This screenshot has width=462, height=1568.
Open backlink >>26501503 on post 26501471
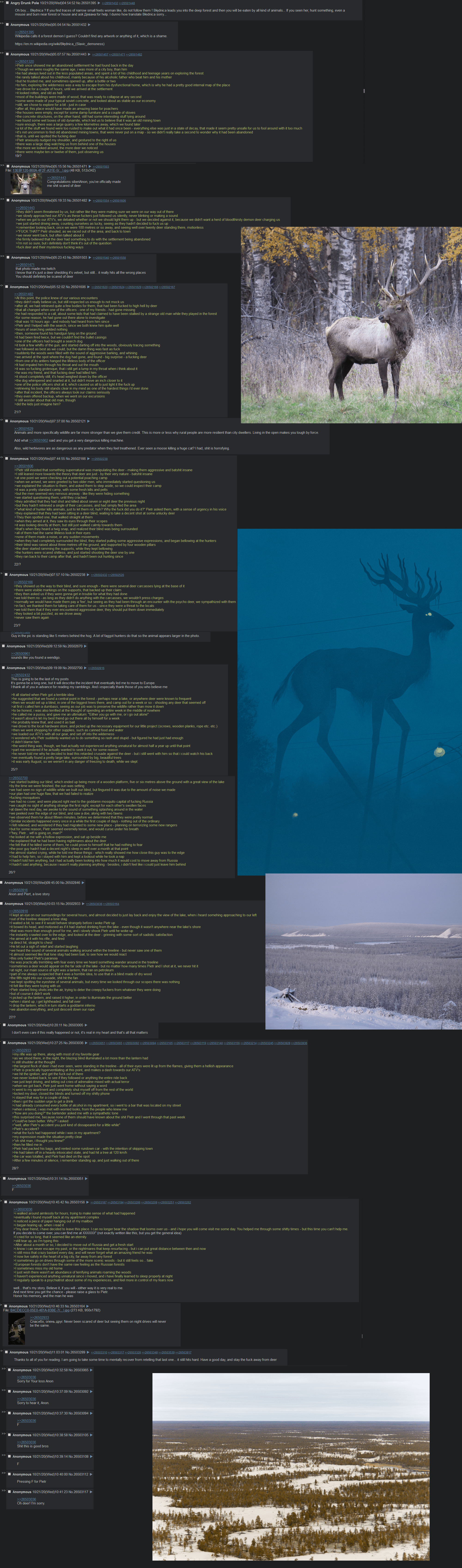coord(101,166)
